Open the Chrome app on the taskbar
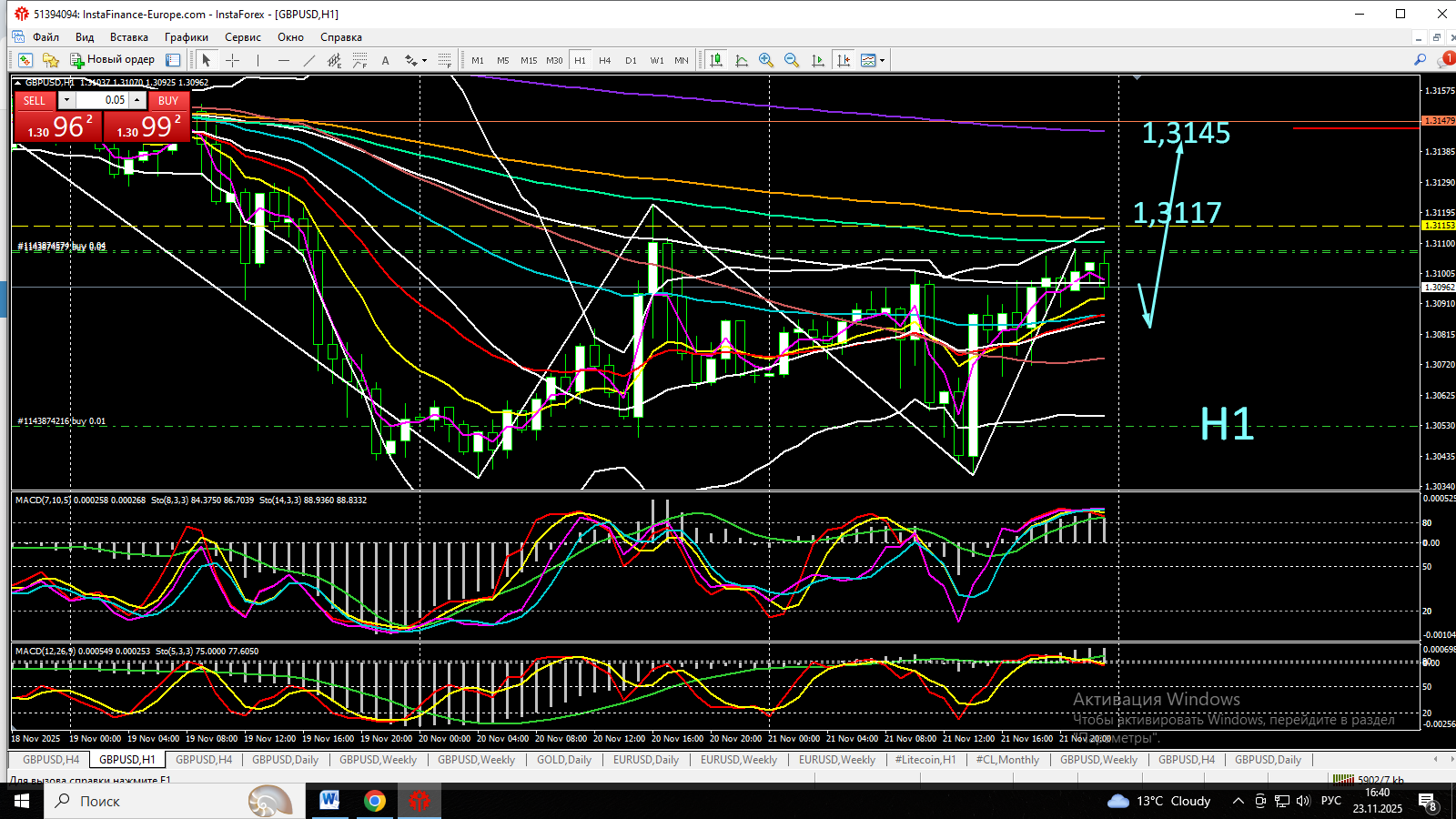1456x819 pixels. pyautogui.click(x=374, y=801)
